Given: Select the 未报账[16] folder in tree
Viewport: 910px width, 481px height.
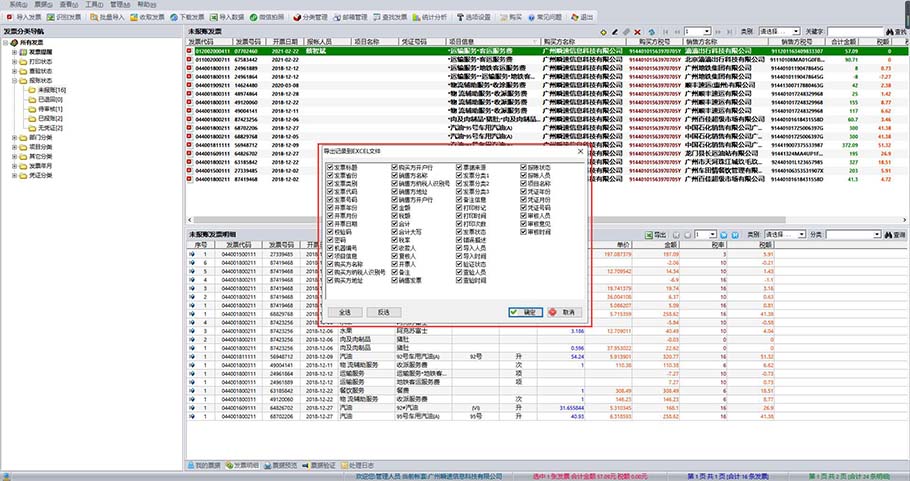Looking at the screenshot, I should [50, 91].
